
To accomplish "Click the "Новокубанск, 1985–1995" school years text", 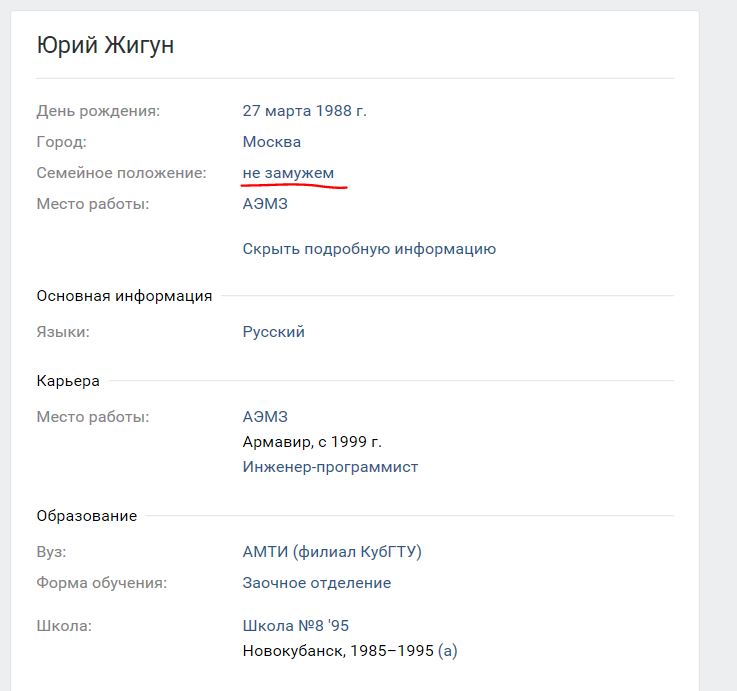I will 338,651.
